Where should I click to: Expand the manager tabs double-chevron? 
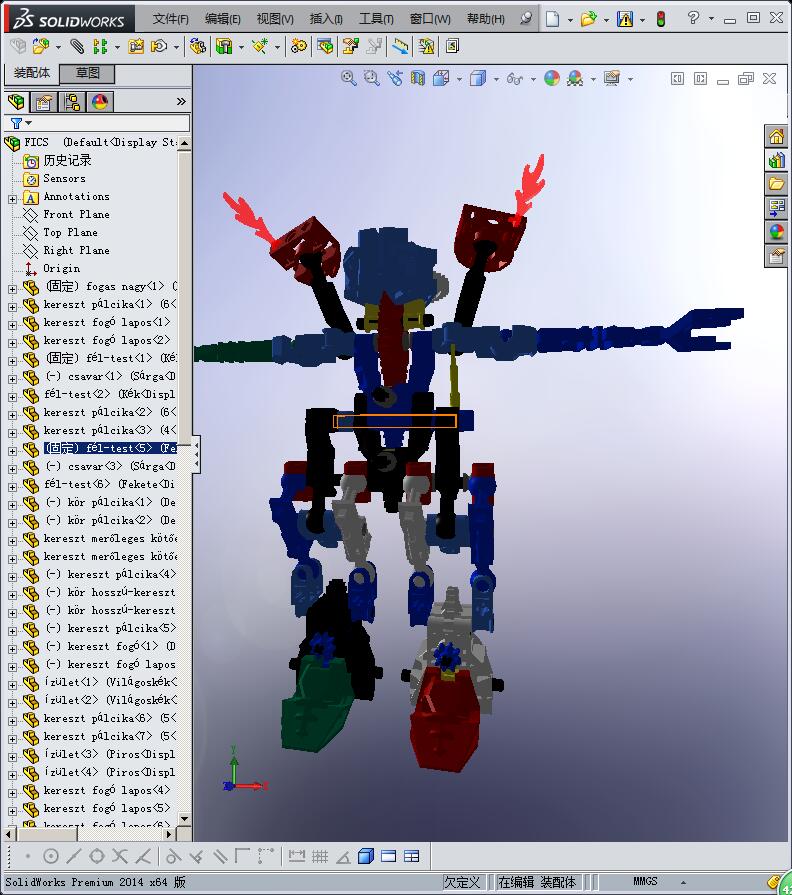pos(181,102)
